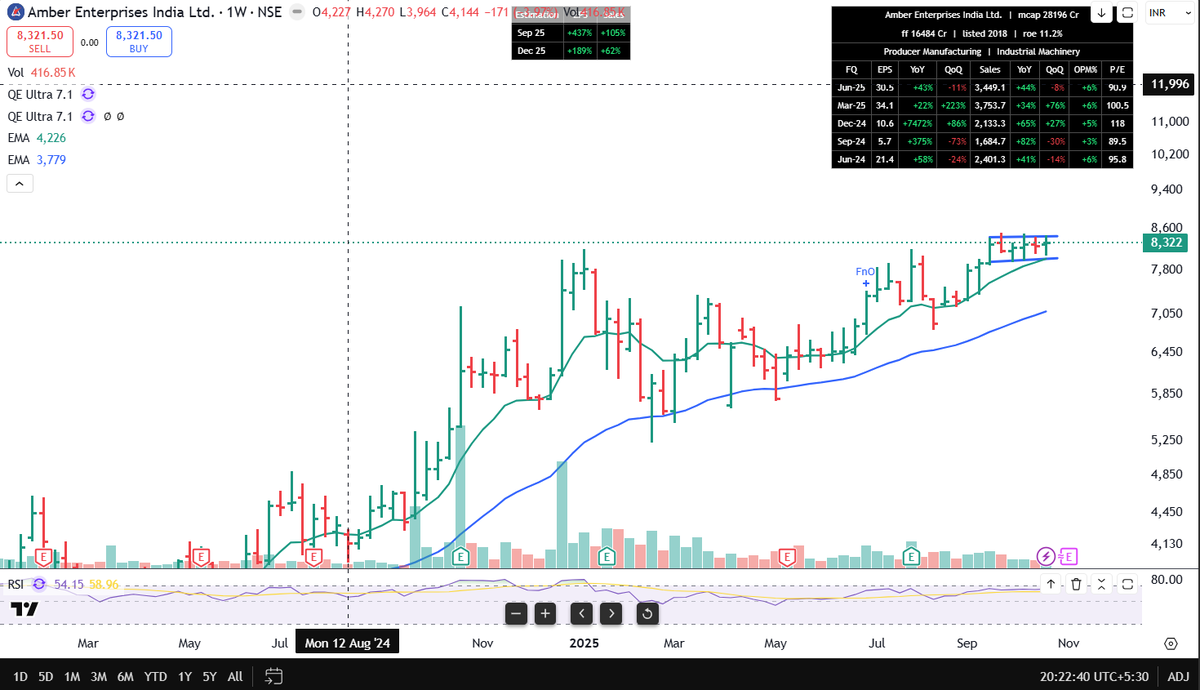Delete the RSI pane with trash icon
Image resolution: width=1200 pixels, height=690 pixels.
click(x=1076, y=584)
